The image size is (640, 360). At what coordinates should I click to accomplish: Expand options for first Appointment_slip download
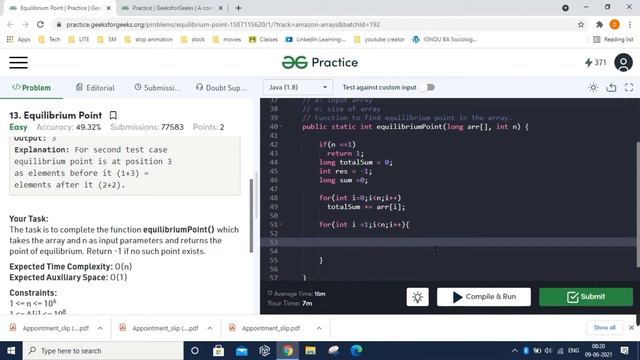(100, 328)
